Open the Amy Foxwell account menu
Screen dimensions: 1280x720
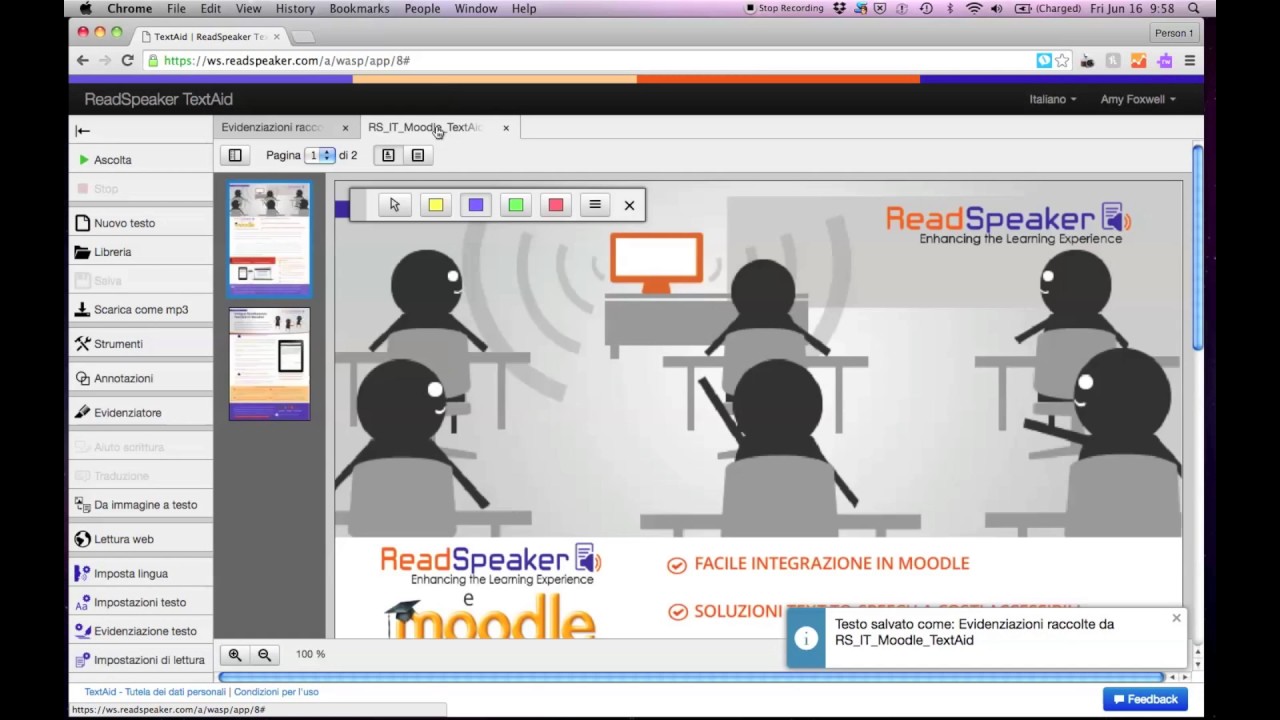click(1138, 99)
